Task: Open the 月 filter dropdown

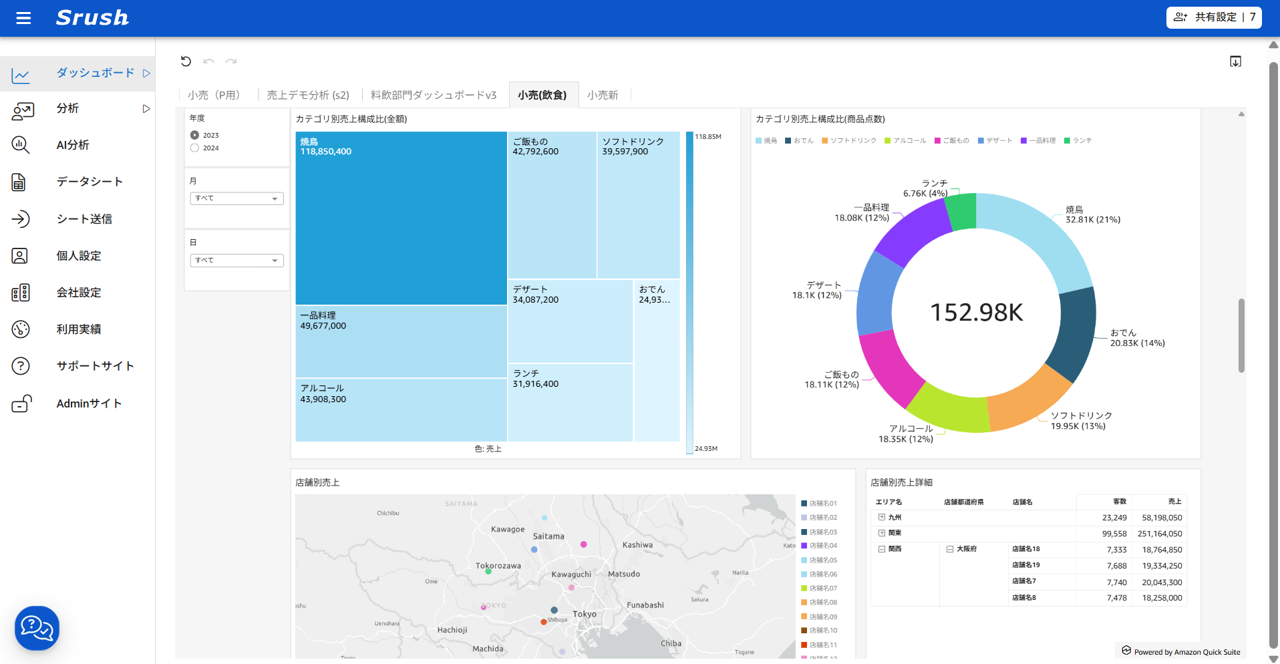Action: (236, 199)
